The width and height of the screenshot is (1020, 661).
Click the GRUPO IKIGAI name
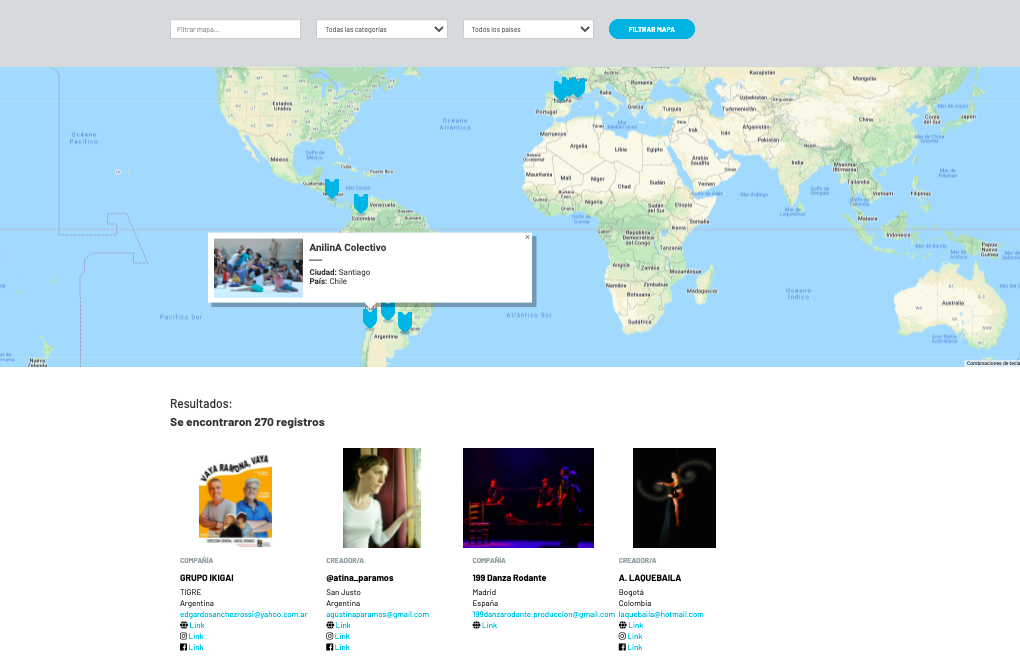click(206, 578)
